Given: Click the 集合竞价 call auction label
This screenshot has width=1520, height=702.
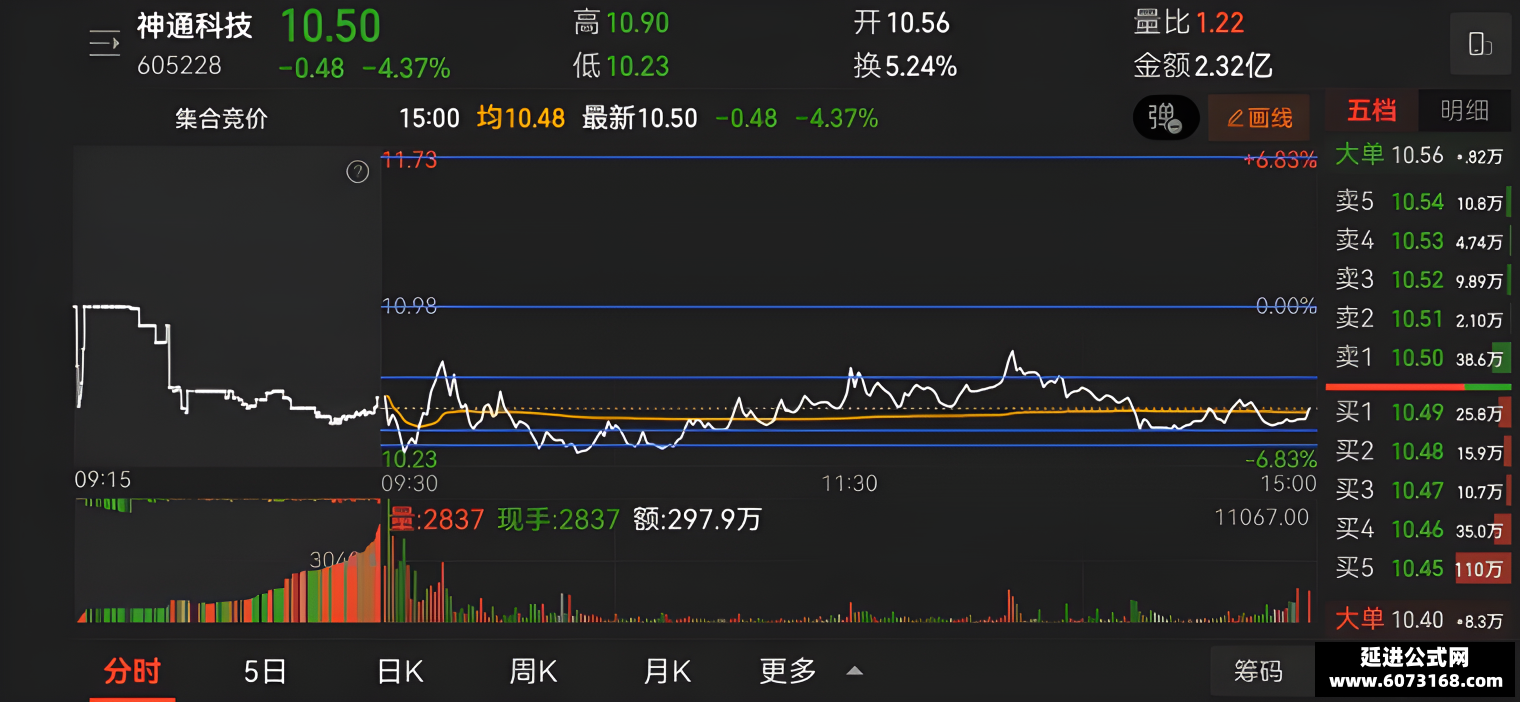Looking at the screenshot, I should (222, 119).
